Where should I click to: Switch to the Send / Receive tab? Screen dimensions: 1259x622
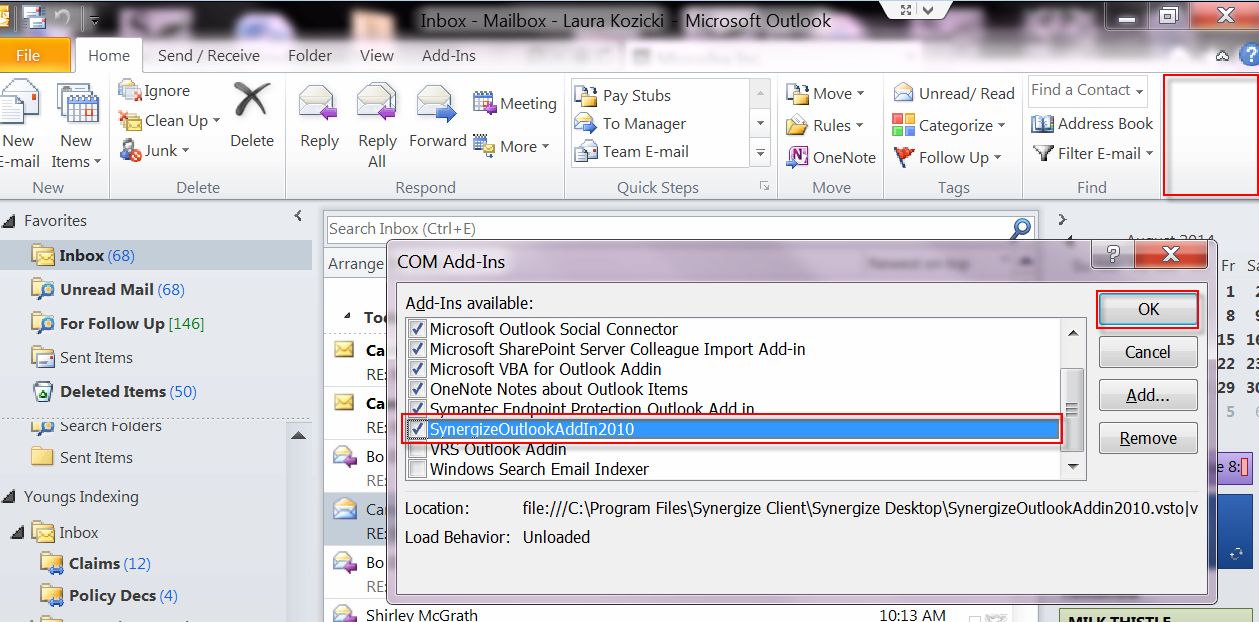click(209, 56)
